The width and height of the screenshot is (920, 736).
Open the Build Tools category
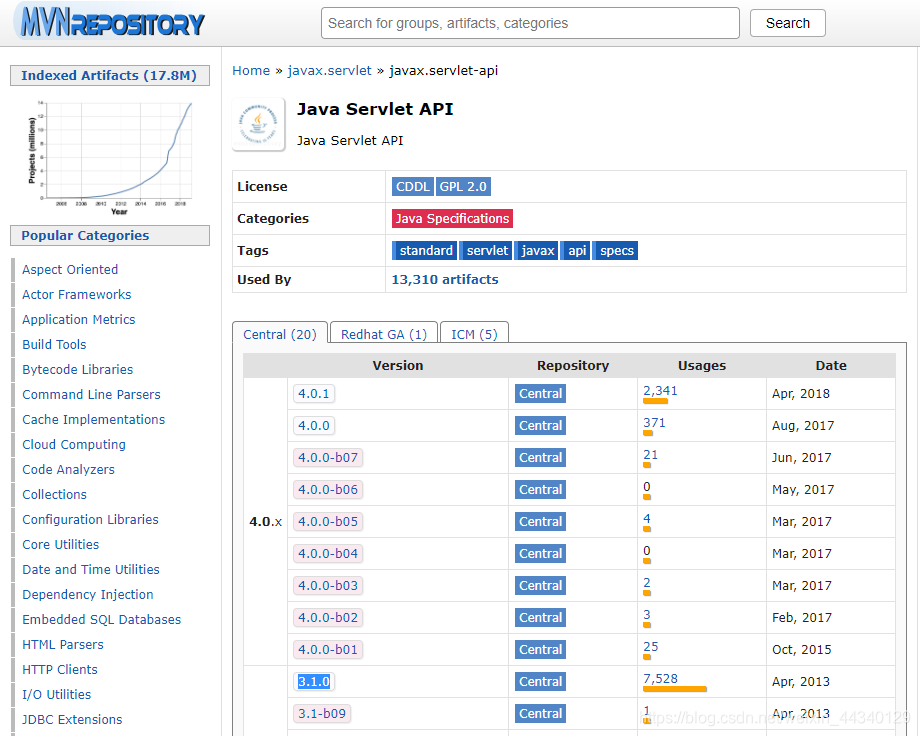click(54, 345)
